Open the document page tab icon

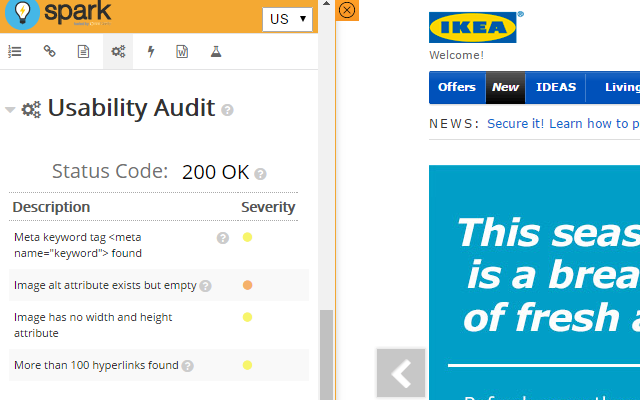(84, 52)
